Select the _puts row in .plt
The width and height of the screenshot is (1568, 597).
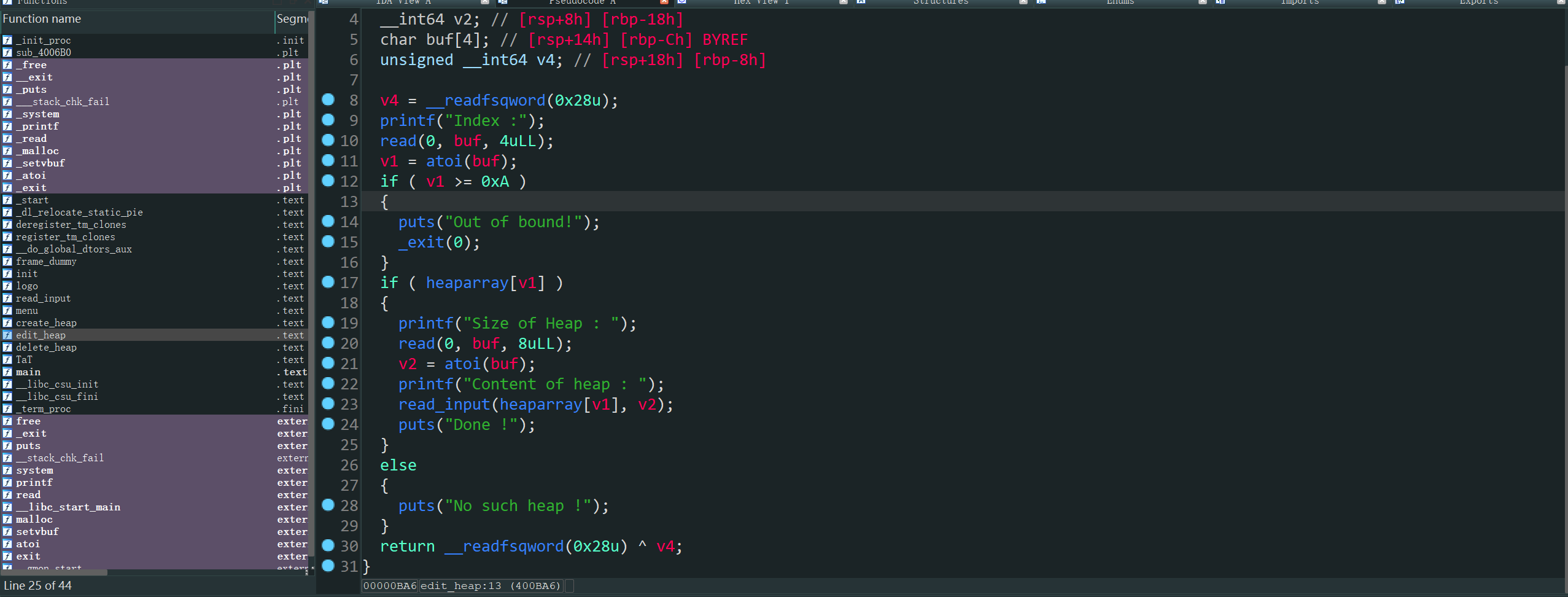[153, 90]
